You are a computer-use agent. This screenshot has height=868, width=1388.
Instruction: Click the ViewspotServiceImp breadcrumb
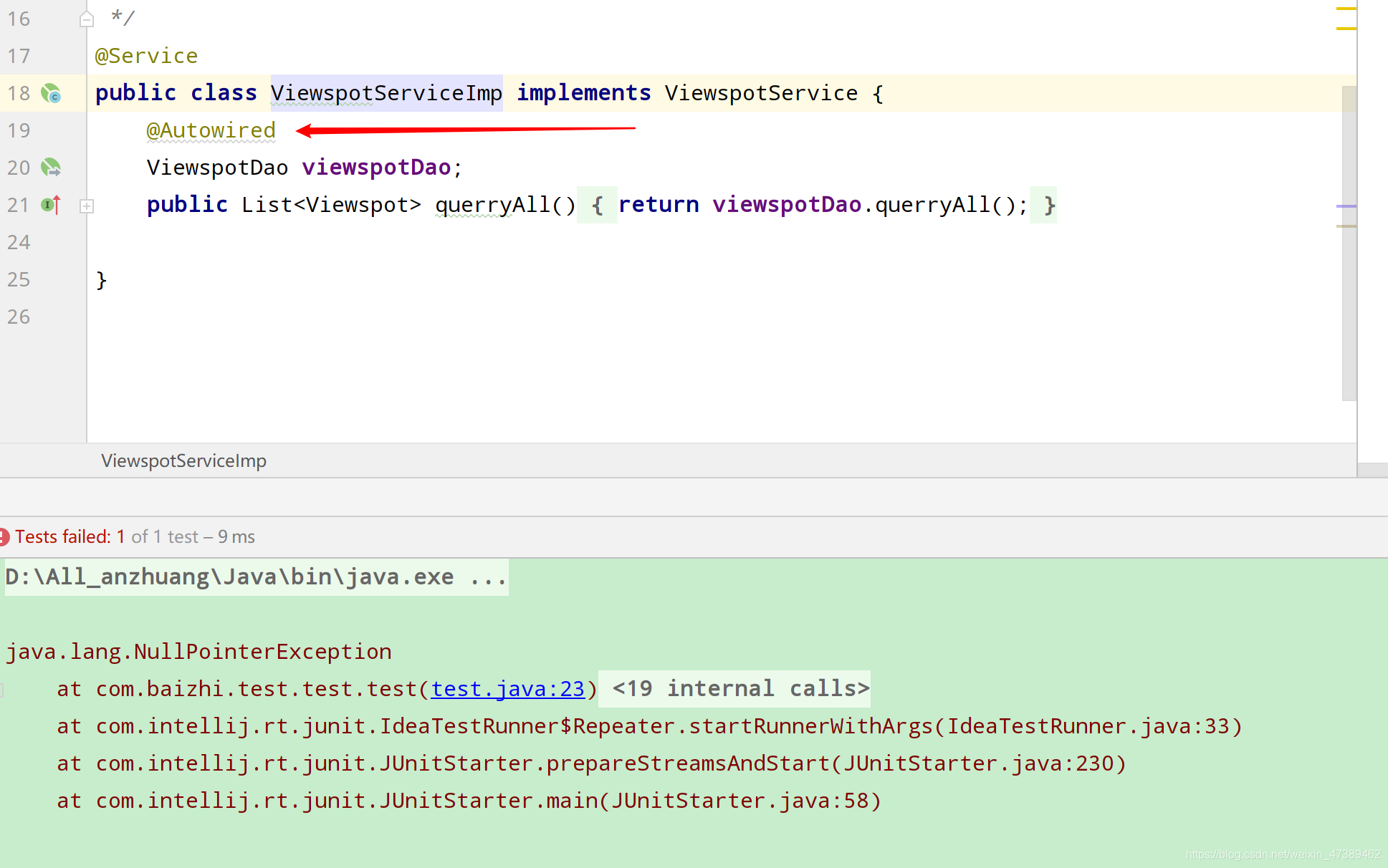(183, 460)
